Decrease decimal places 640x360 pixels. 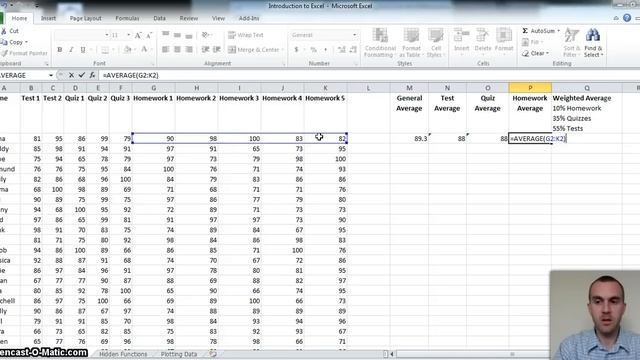(x=353, y=50)
